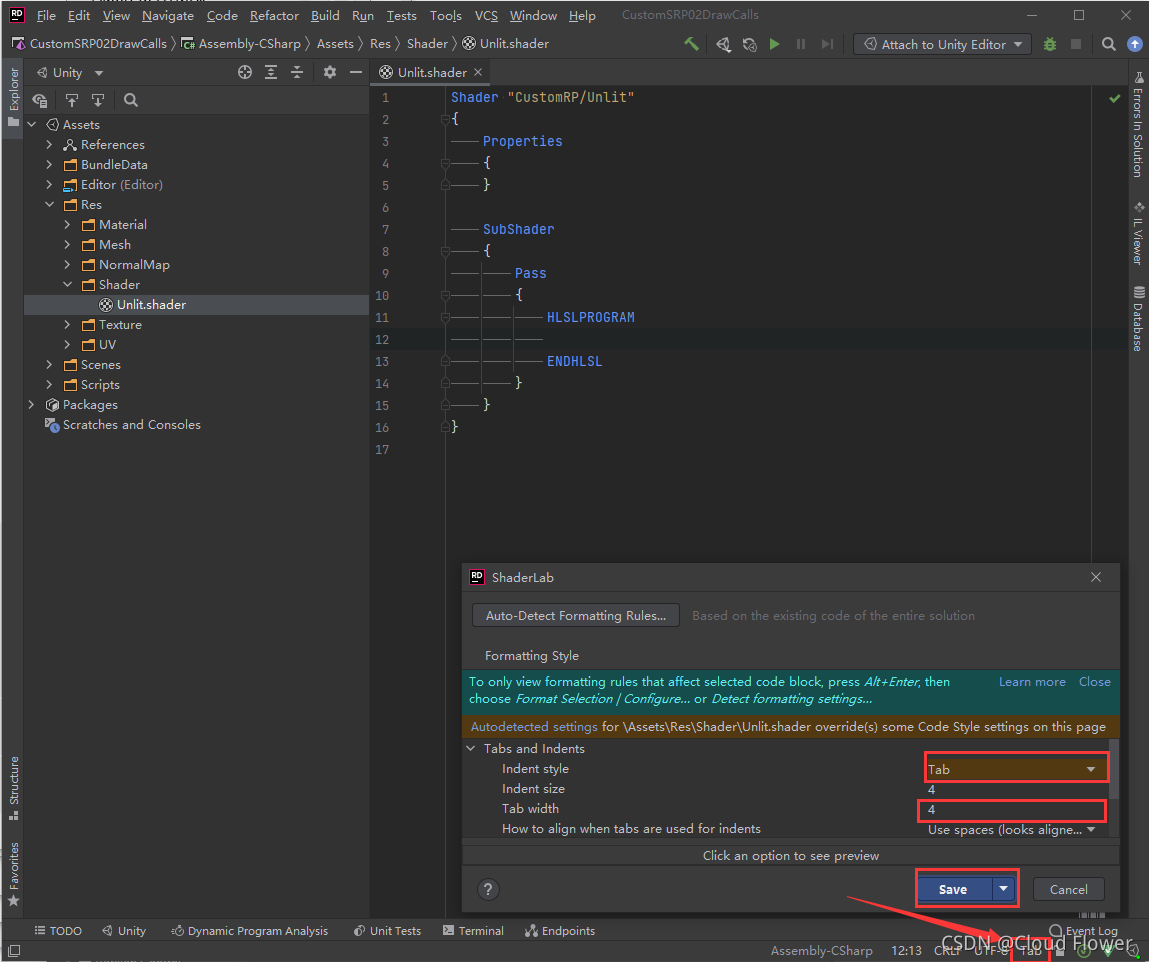The image size is (1149, 962).
Task: Open search everywhere with the magnifier icon
Action: pyautogui.click(x=1107, y=44)
